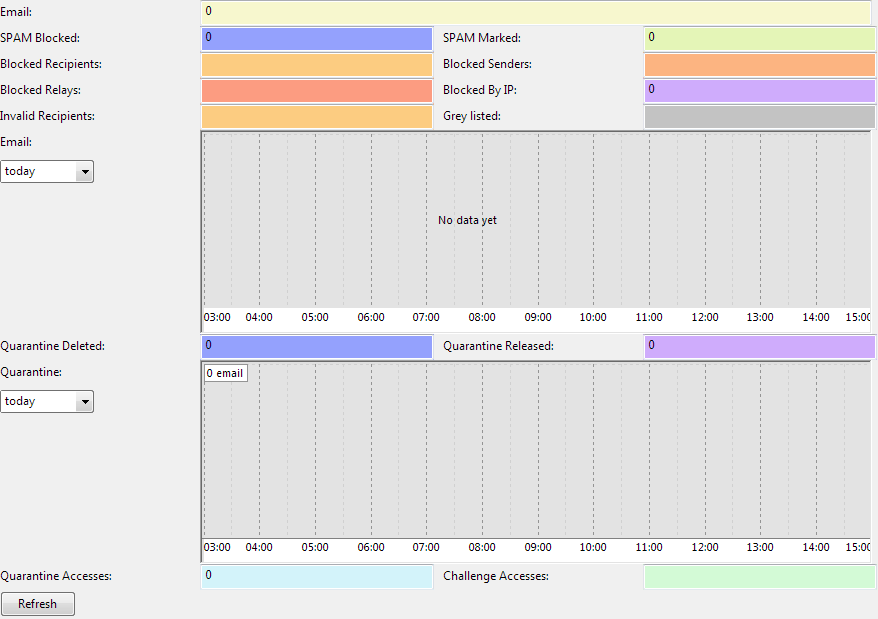Click the '0 email' label in Quarantine chart
Image resolution: width=878 pixels, height=619 pixels.
point(225,373)
